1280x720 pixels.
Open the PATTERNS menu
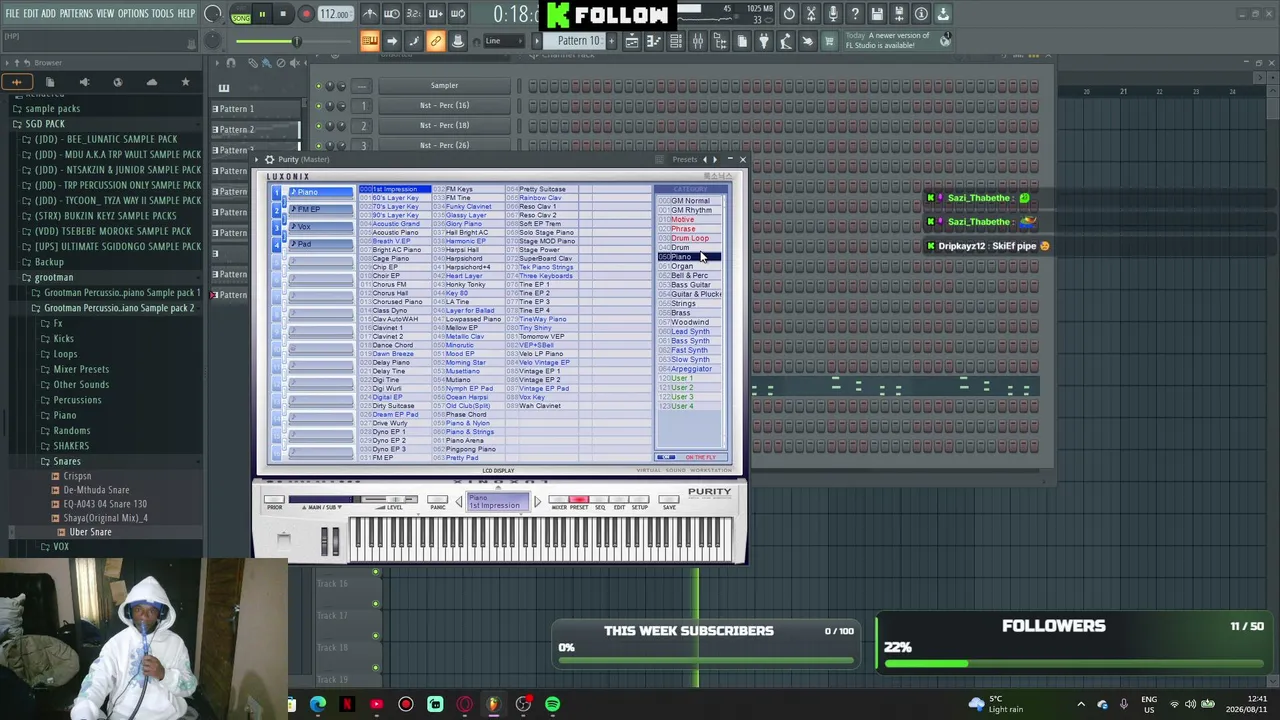click(x=76, y=14)
